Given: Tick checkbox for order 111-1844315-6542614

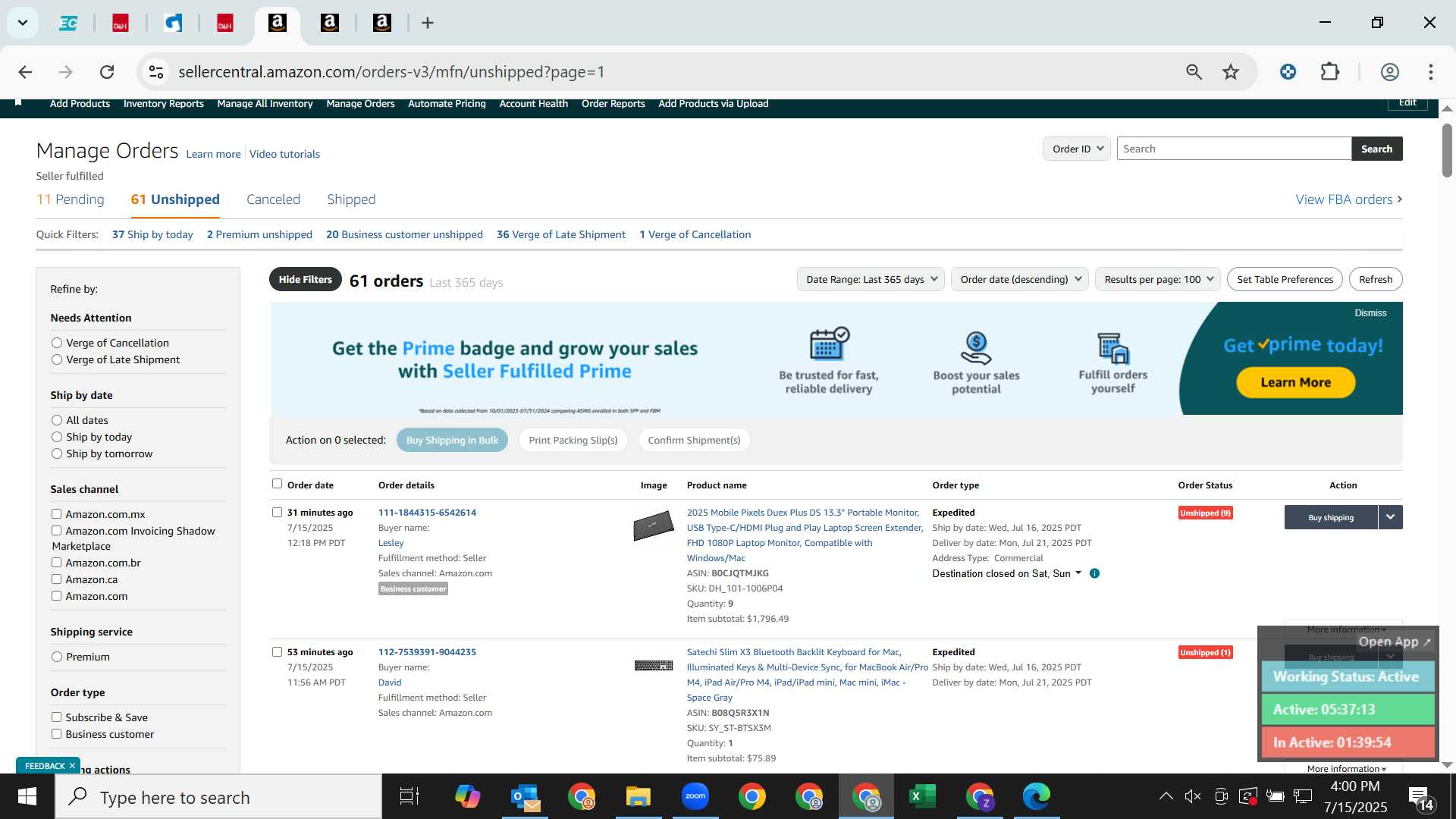Looking at the screenshot, I should (277, 513).
